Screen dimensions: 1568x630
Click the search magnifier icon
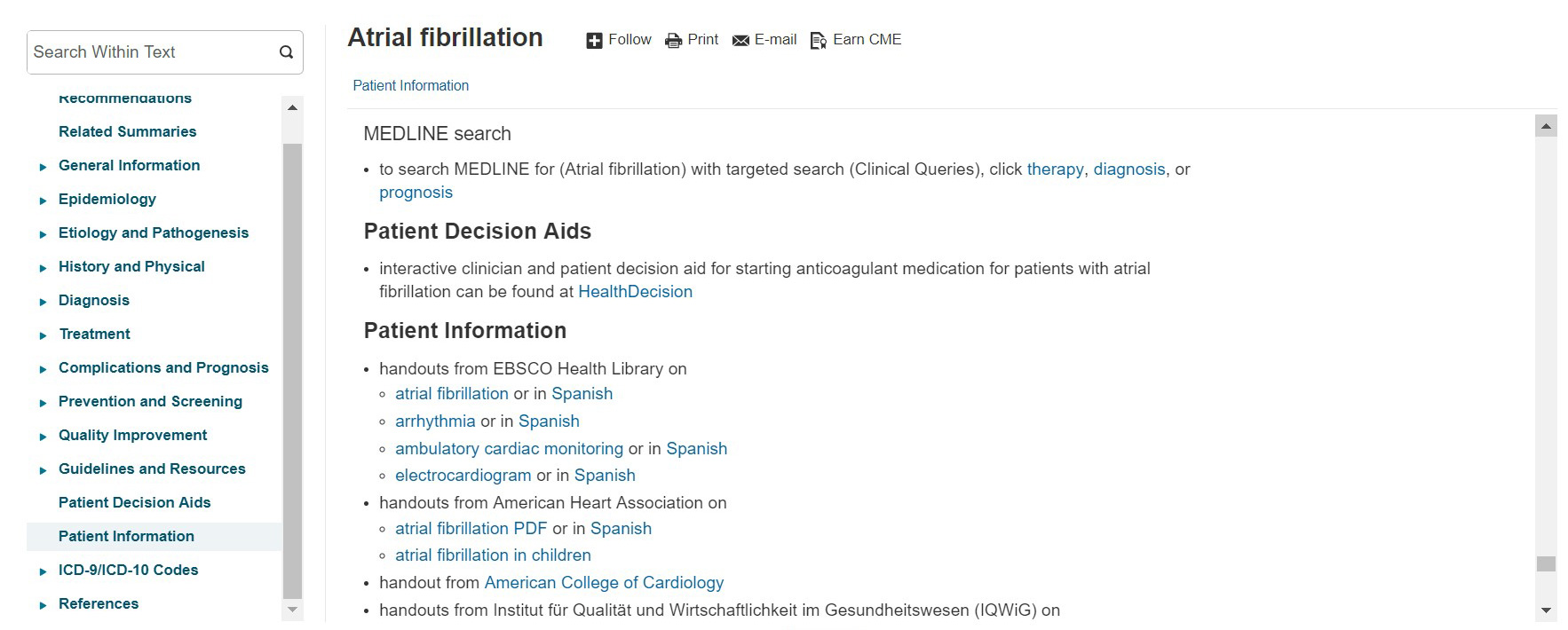coord(286,52)
